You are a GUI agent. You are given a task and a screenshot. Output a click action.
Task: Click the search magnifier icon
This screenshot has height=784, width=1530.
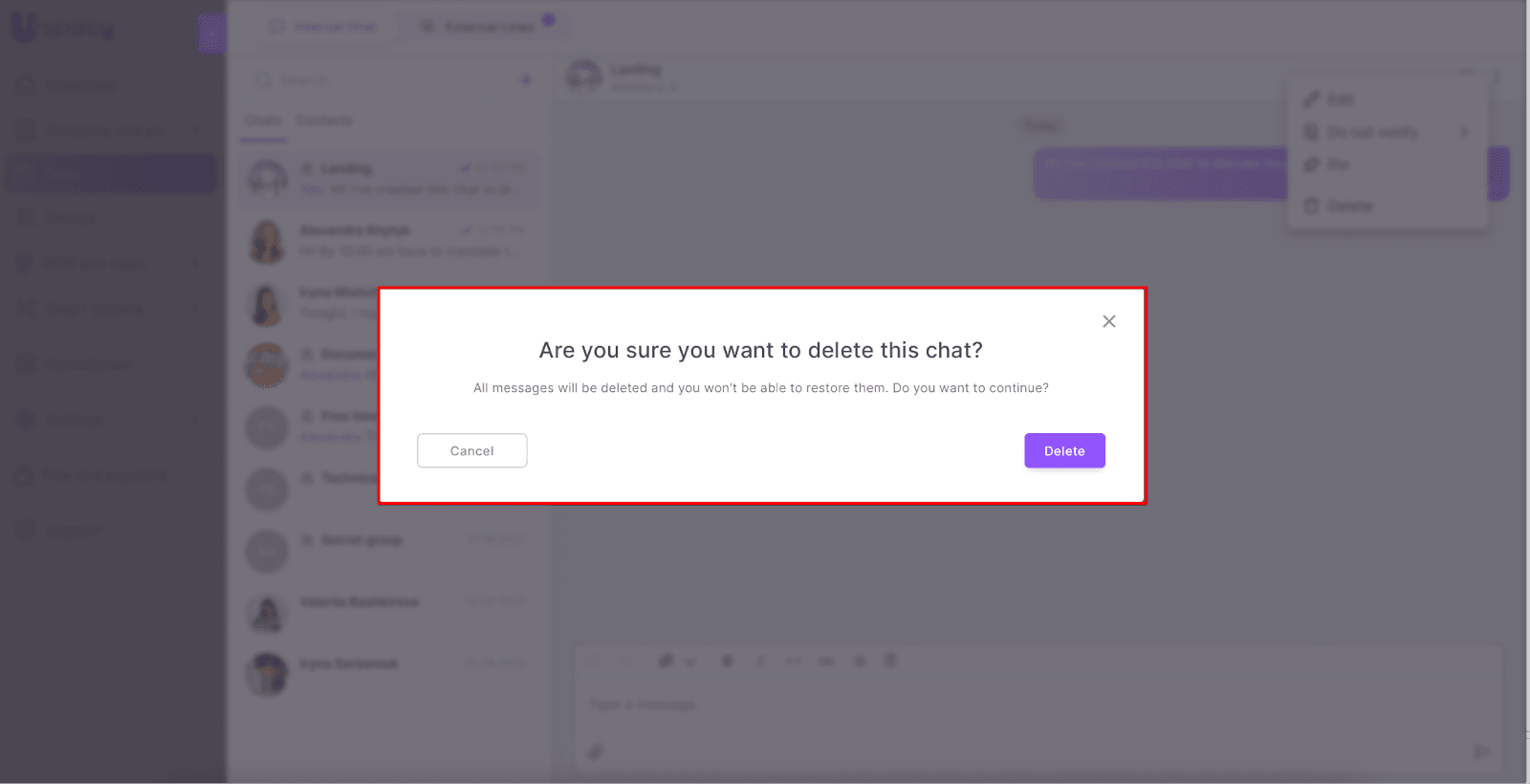(262, 80)
